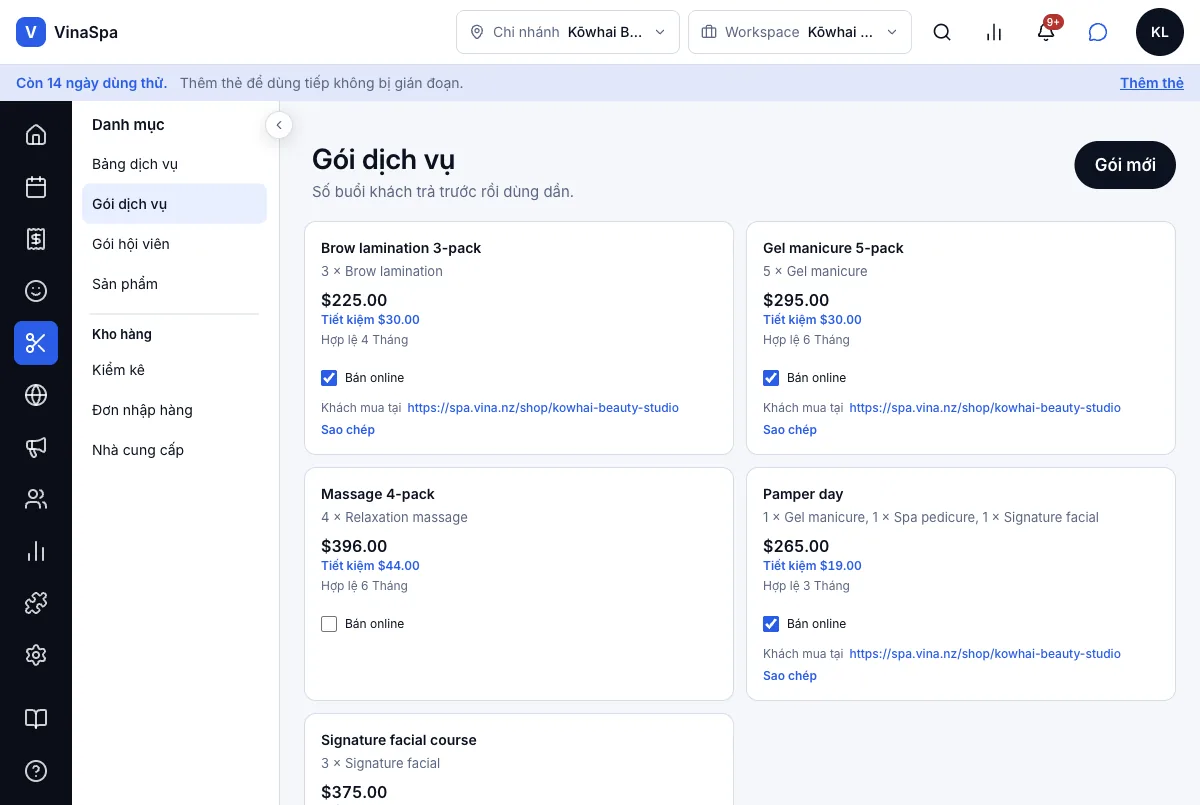This screenshot has width=1200, height=805.
Task: Collapse the Danh mục side panel
Action: click(x=279, y=125)
